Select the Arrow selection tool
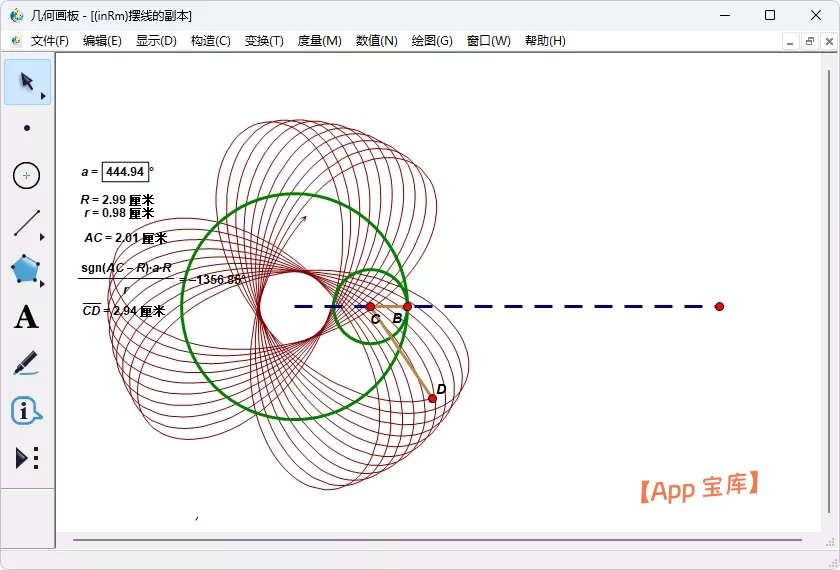840x570 pixels. (27, 82)
